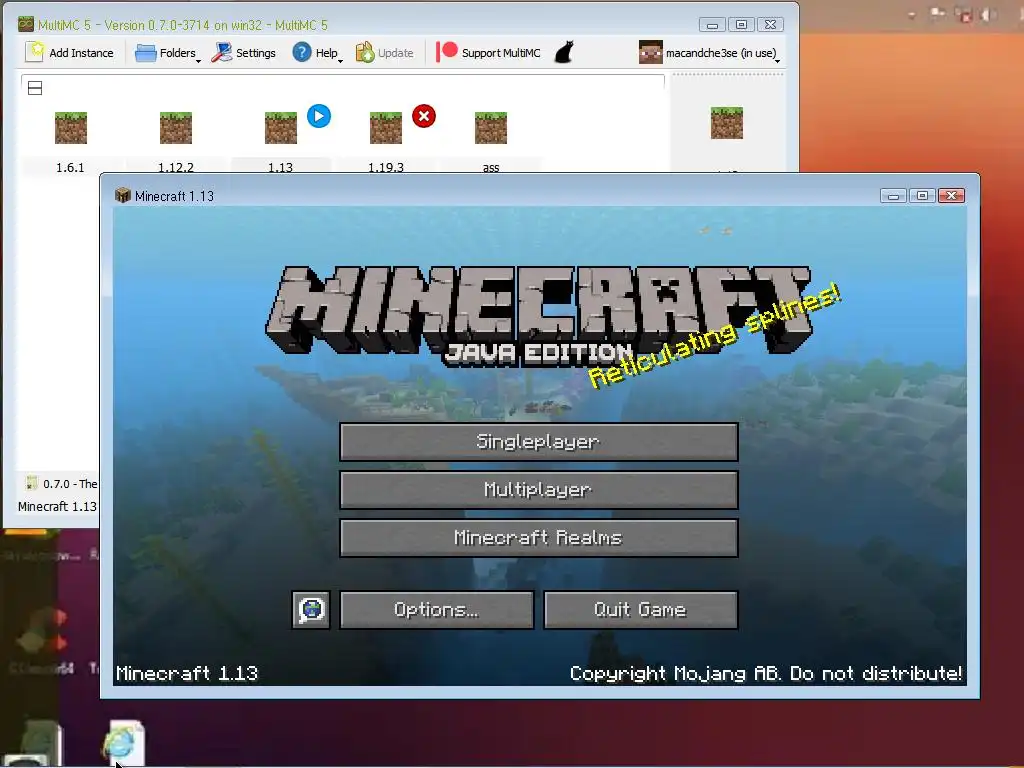Click the Minecraft 1.13 version text in-game
The width and height of the screenshot is (1024, 768).
click(x=187, y=673)
